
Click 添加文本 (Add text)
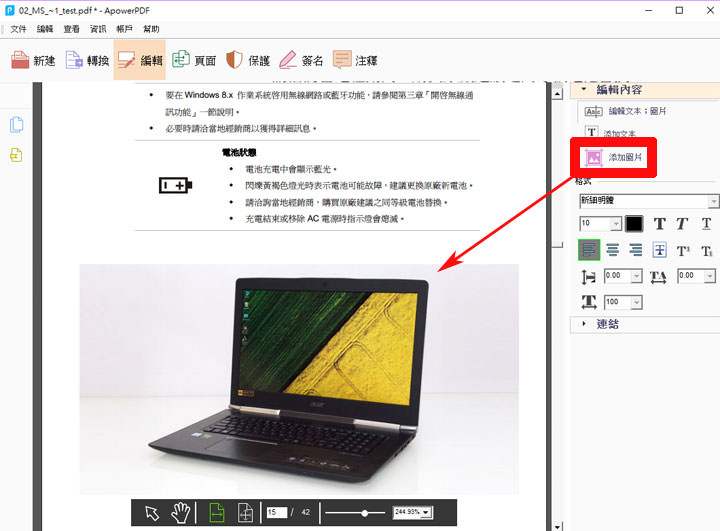coord(611,133)
